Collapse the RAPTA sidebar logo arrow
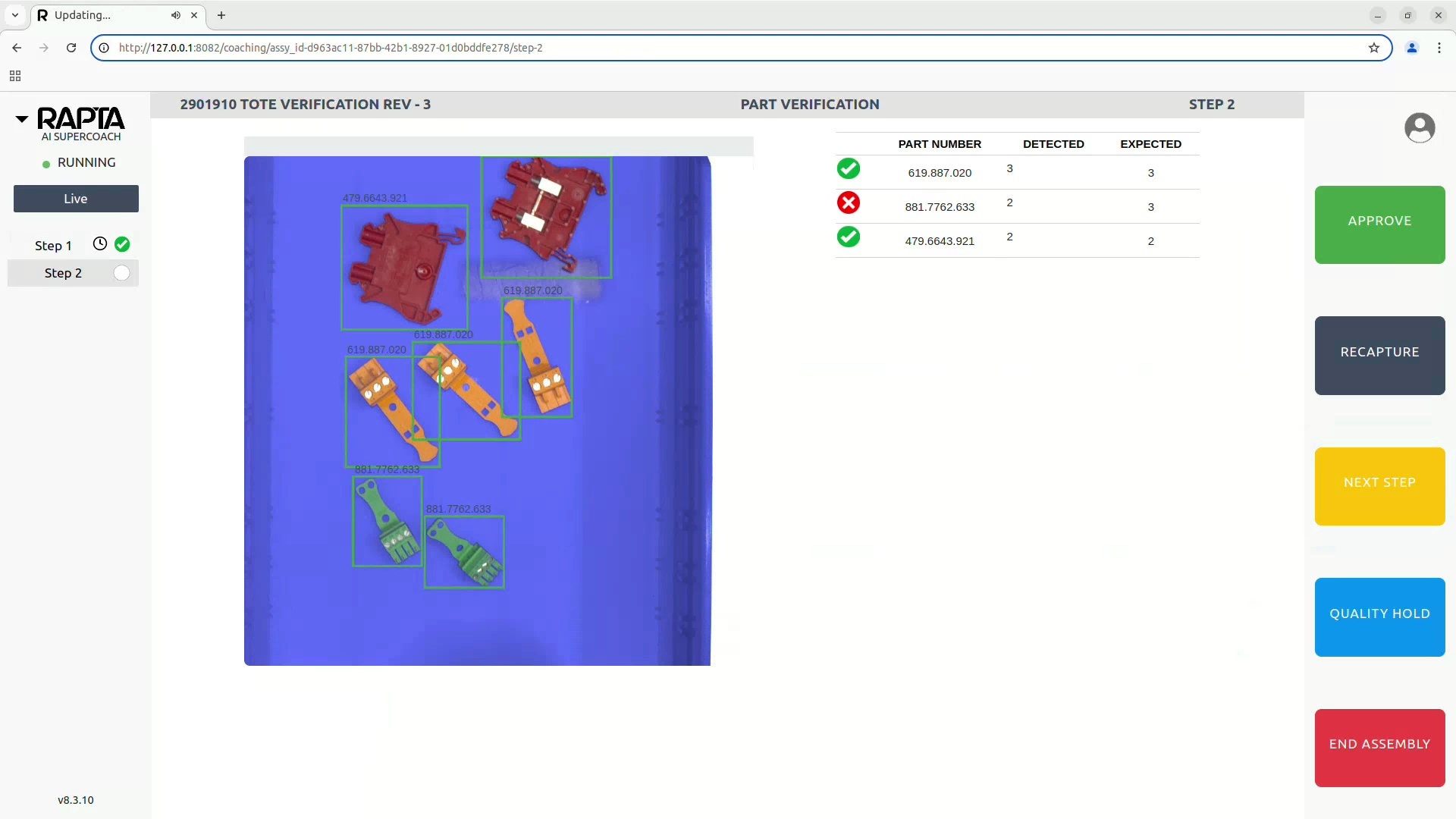Image resolution: width=1456 pixels, height=819 pixels. tap(22, 118)
